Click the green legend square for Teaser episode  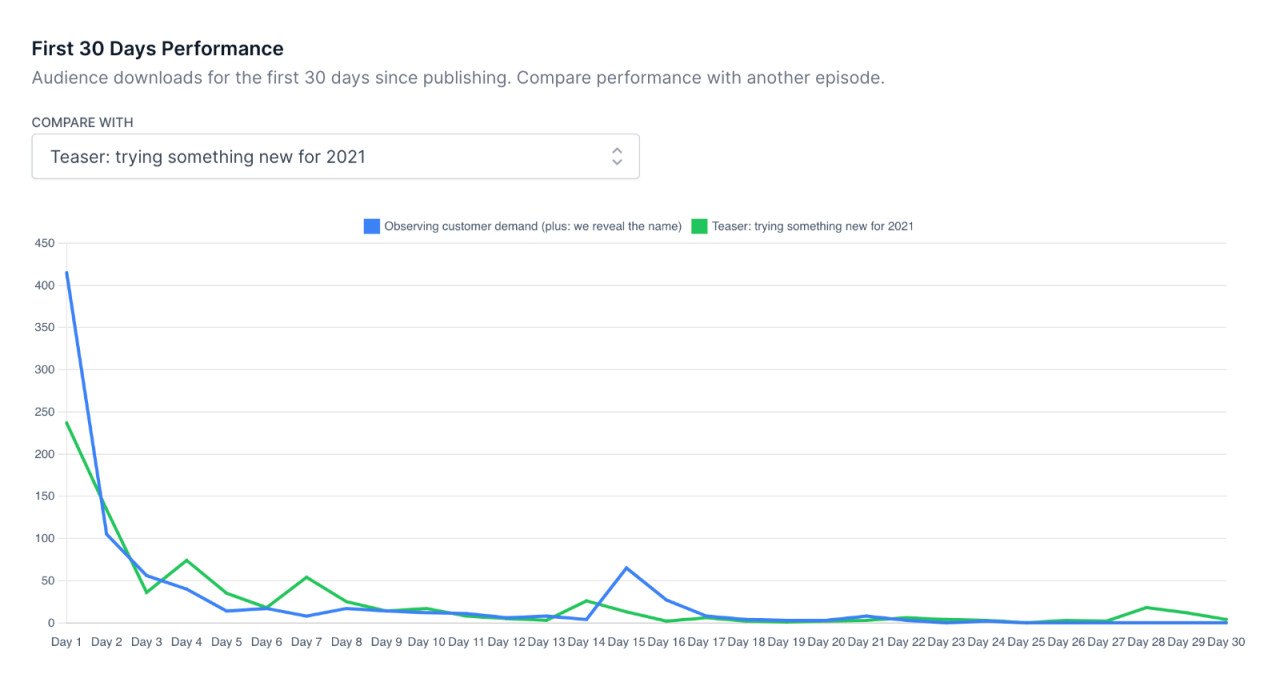699,226
